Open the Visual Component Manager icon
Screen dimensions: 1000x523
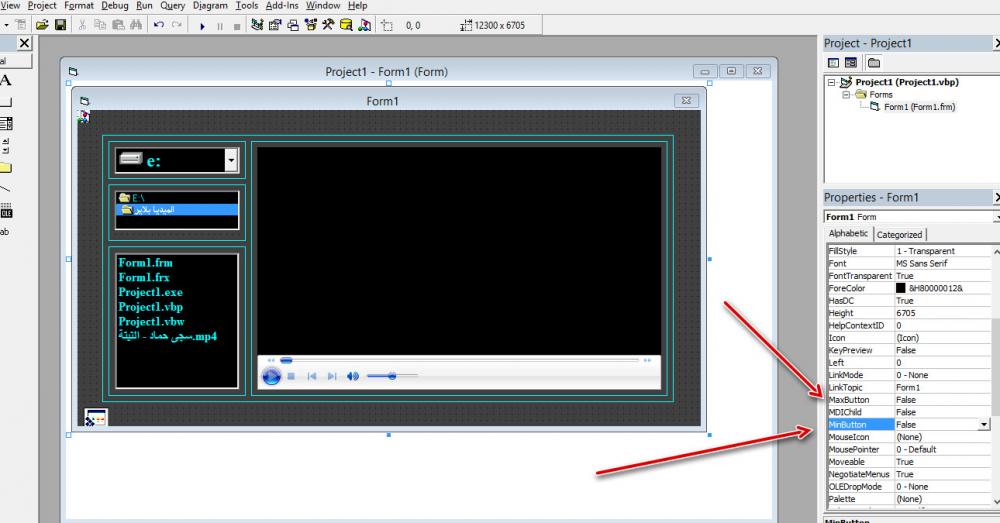(x=364, y=26)
